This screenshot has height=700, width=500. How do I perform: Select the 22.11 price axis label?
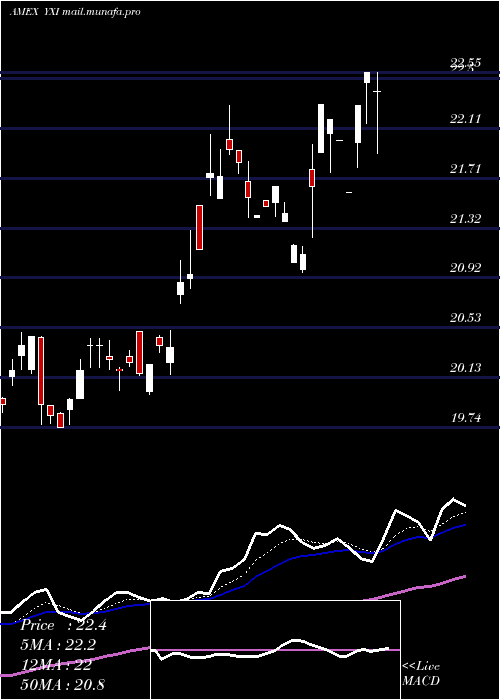(466, 119)
